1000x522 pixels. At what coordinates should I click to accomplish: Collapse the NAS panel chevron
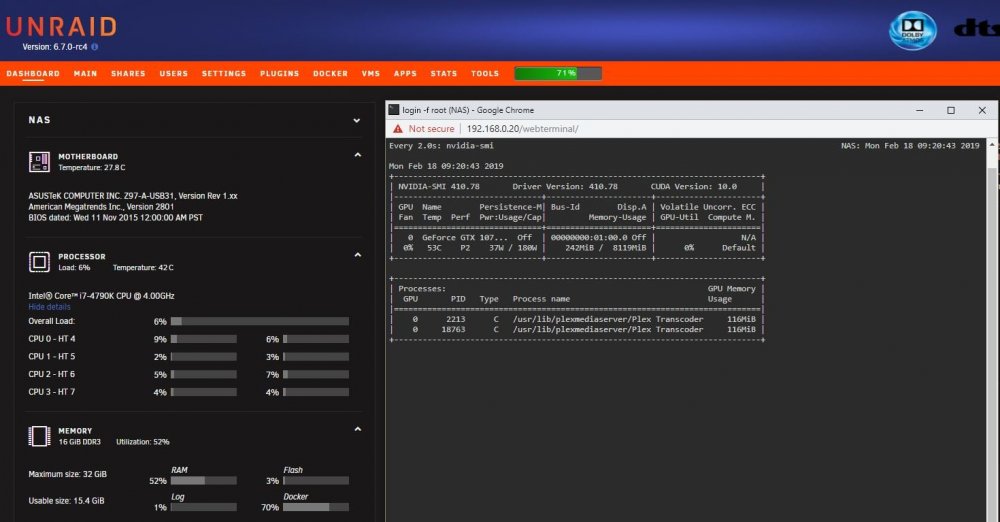(x=357, y=120)
